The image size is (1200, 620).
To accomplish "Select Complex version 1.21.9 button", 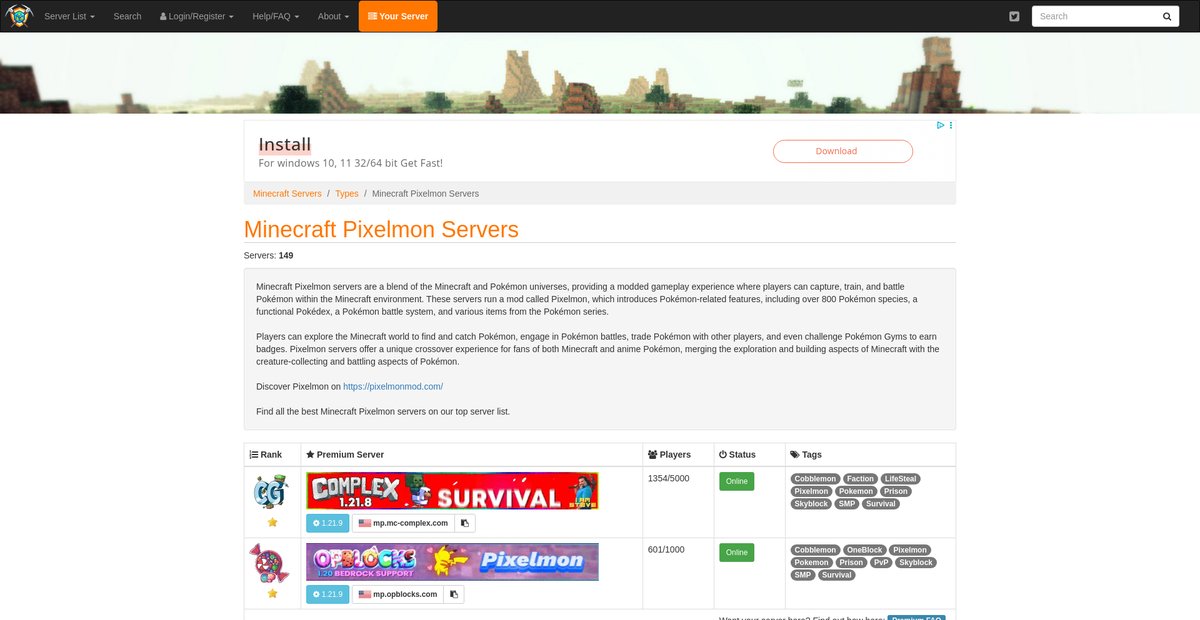I will click(328, 523).
